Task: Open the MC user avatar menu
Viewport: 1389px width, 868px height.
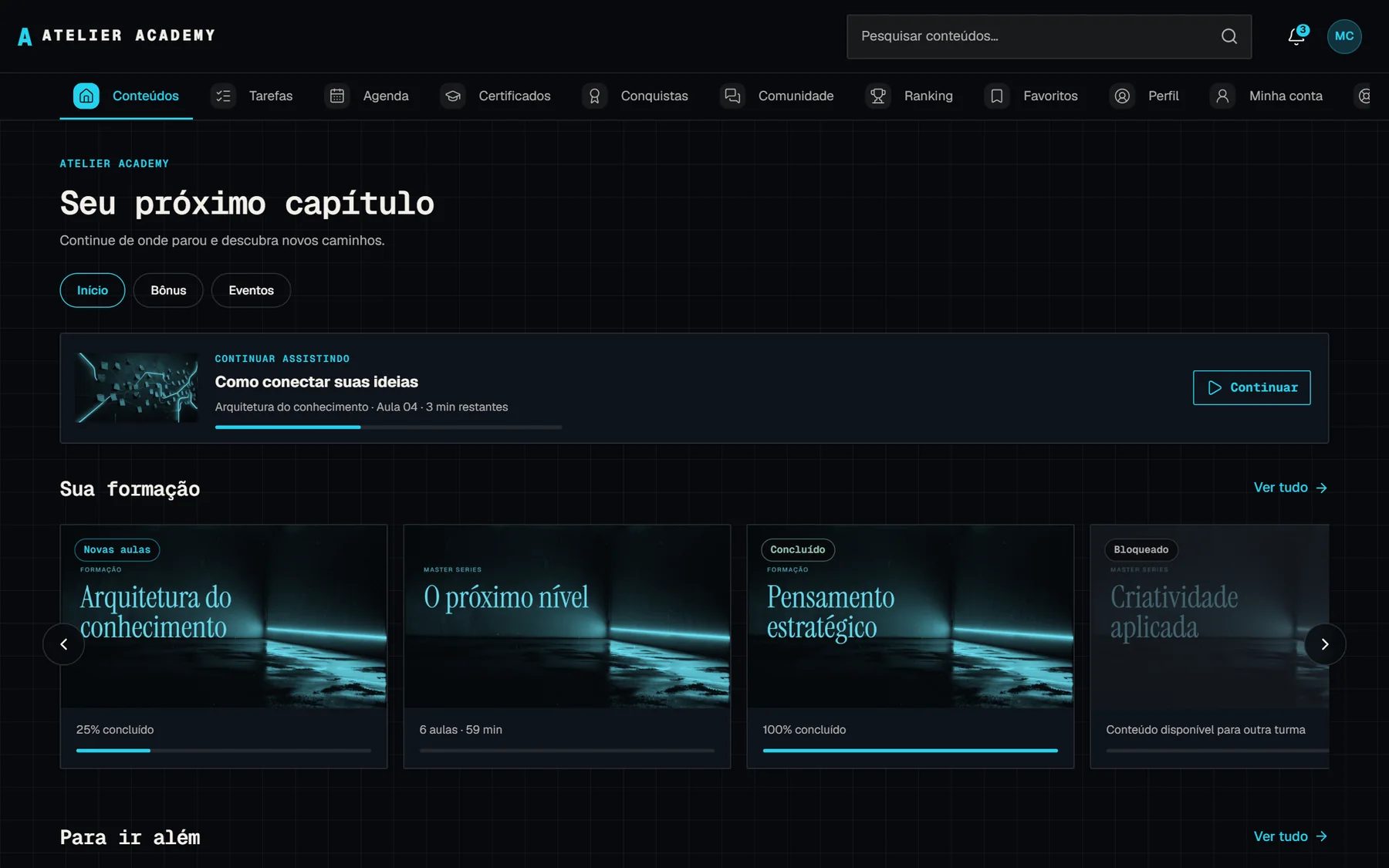Action: click(x=1344, y=36)
